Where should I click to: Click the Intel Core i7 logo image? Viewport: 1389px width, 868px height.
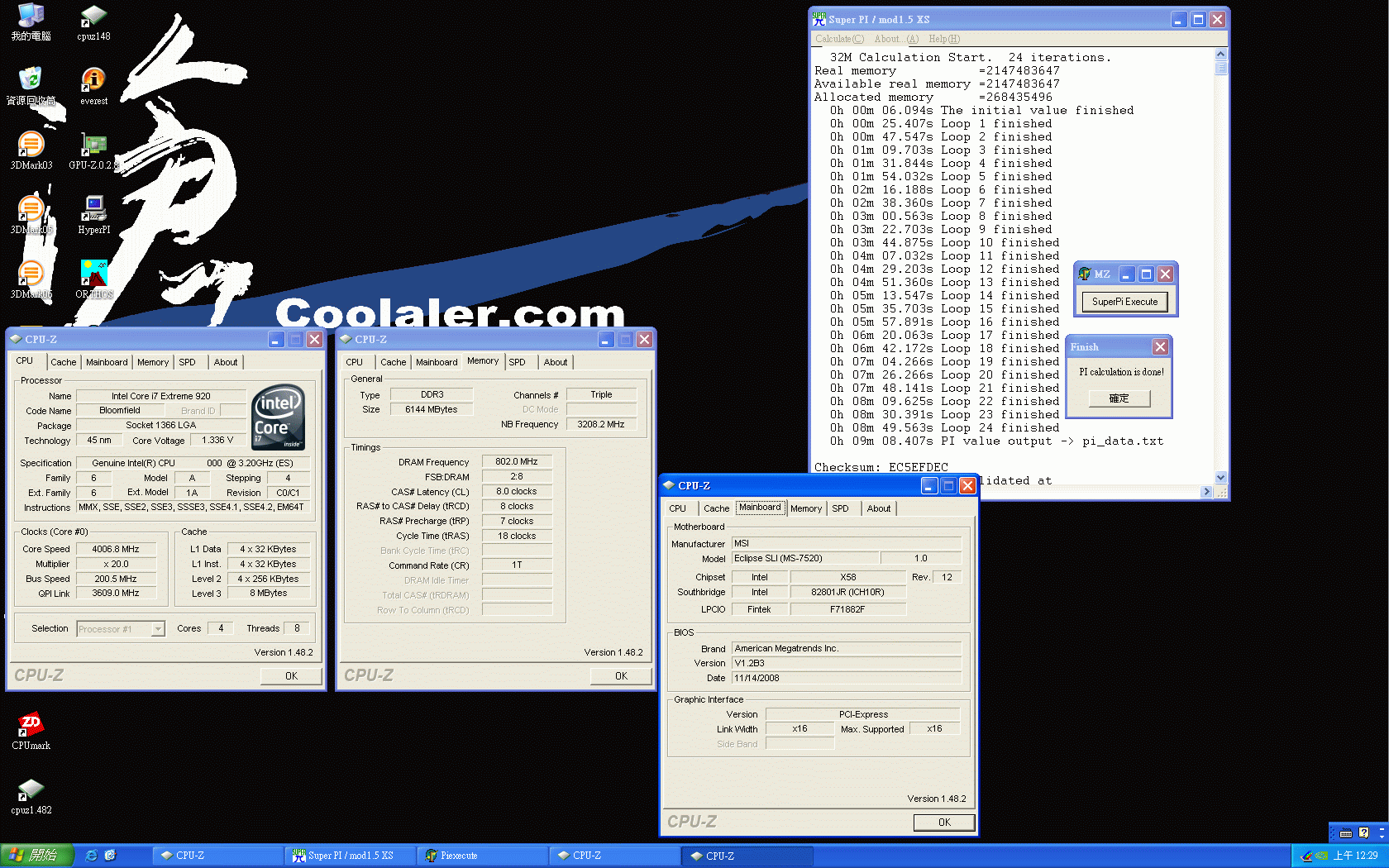pos(278,417)
